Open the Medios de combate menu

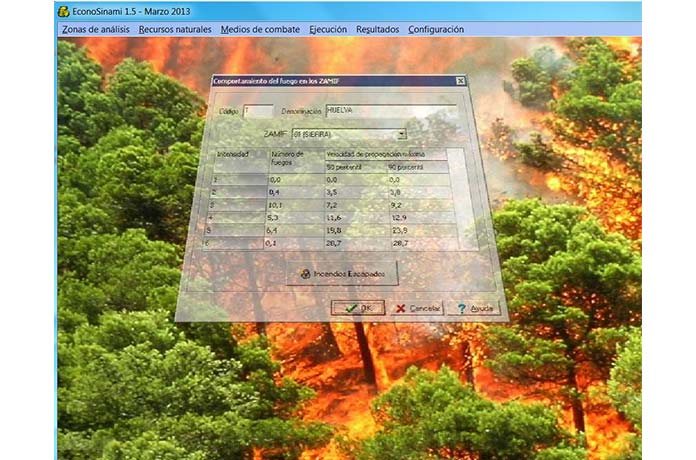261,30
